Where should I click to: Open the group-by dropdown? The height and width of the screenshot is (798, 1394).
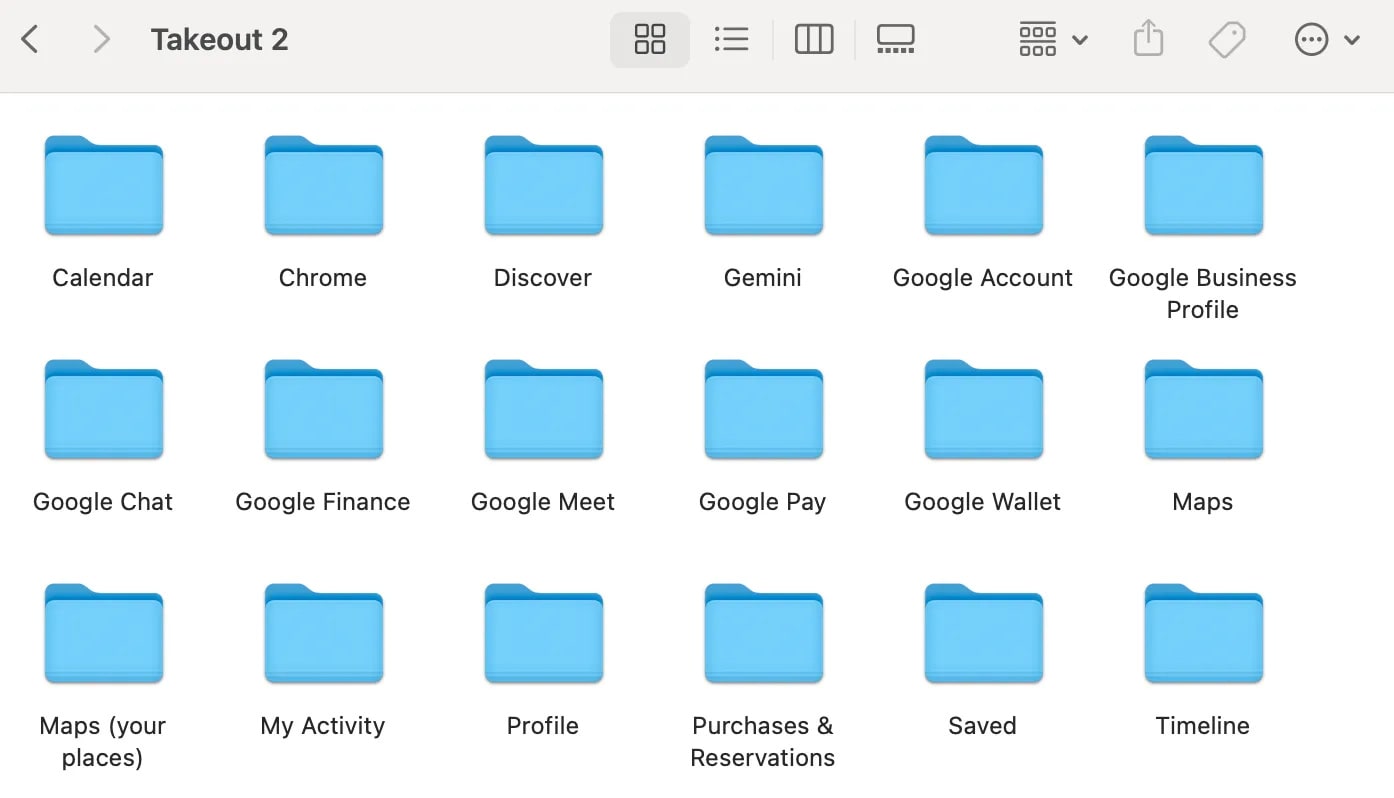click(x=1052, y=40)
